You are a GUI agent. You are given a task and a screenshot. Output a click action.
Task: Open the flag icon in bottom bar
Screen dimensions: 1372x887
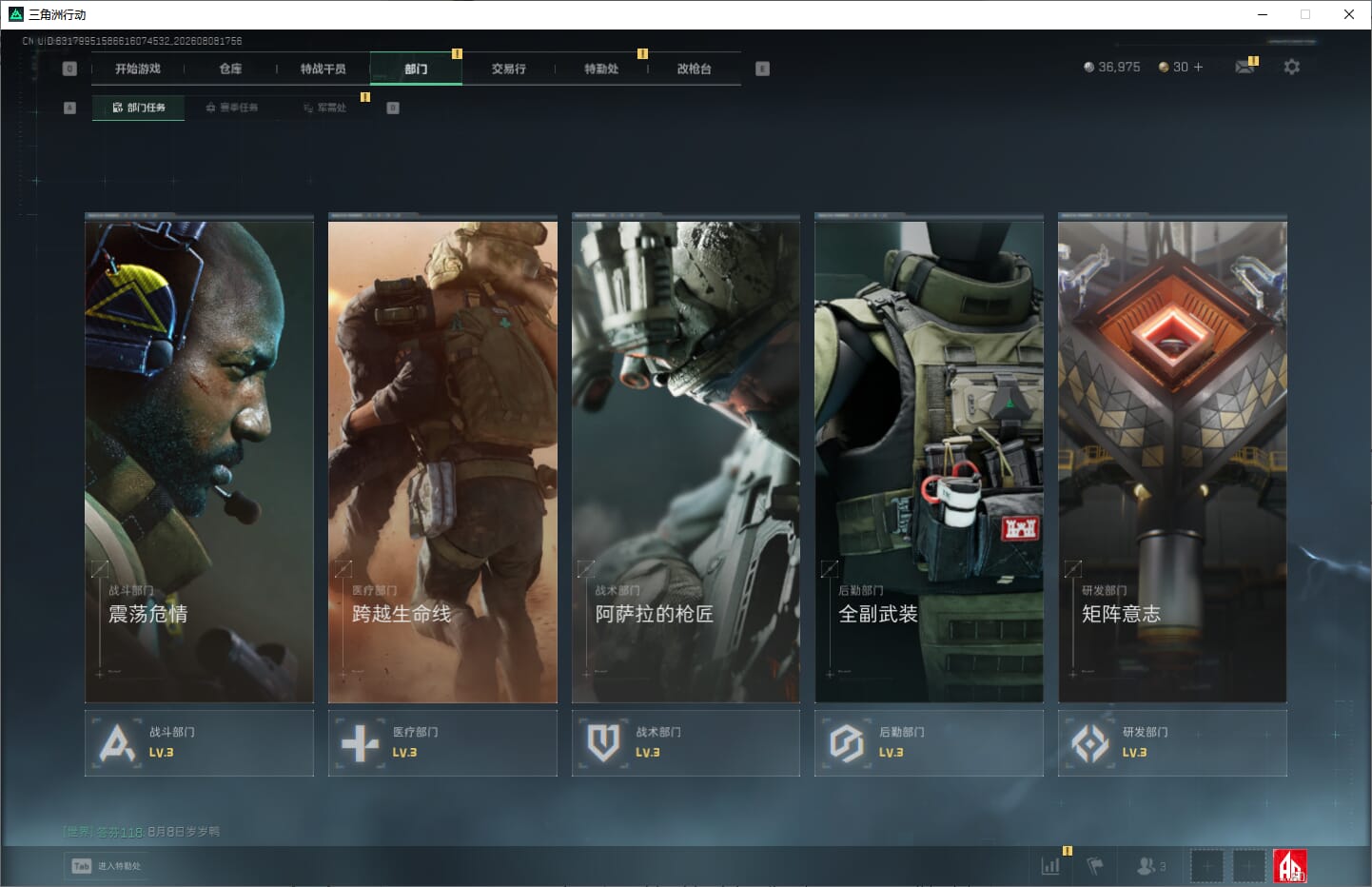coord(1096,866)
